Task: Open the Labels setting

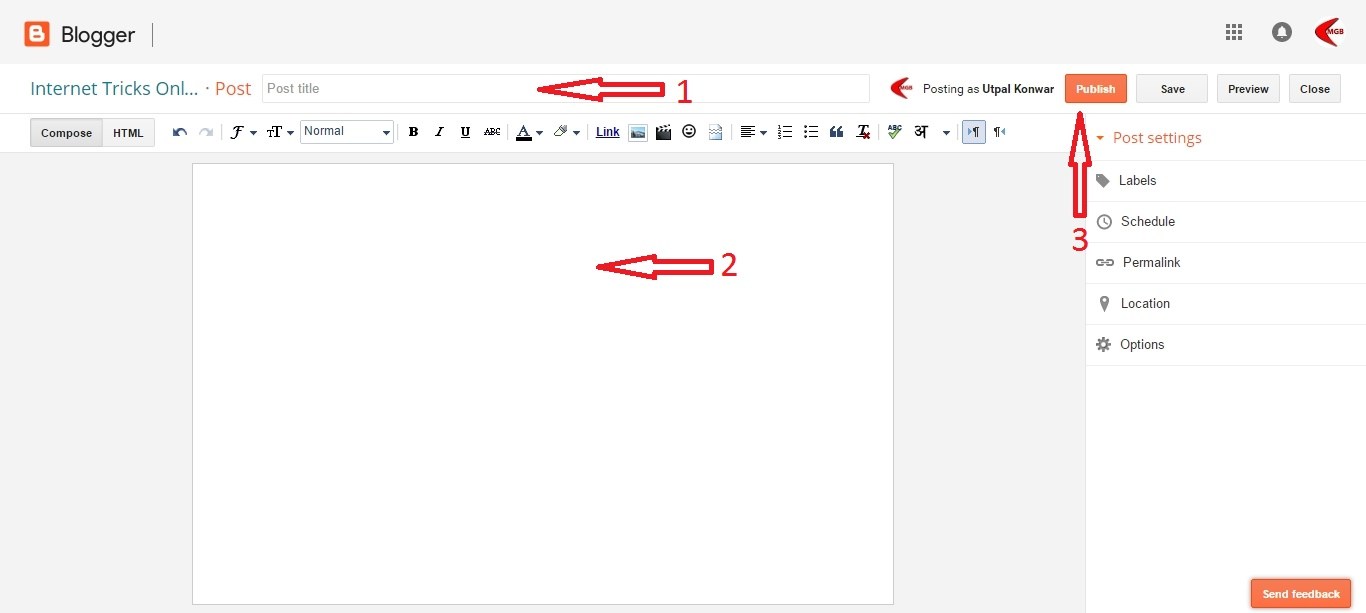Action: coord(1137,181)
